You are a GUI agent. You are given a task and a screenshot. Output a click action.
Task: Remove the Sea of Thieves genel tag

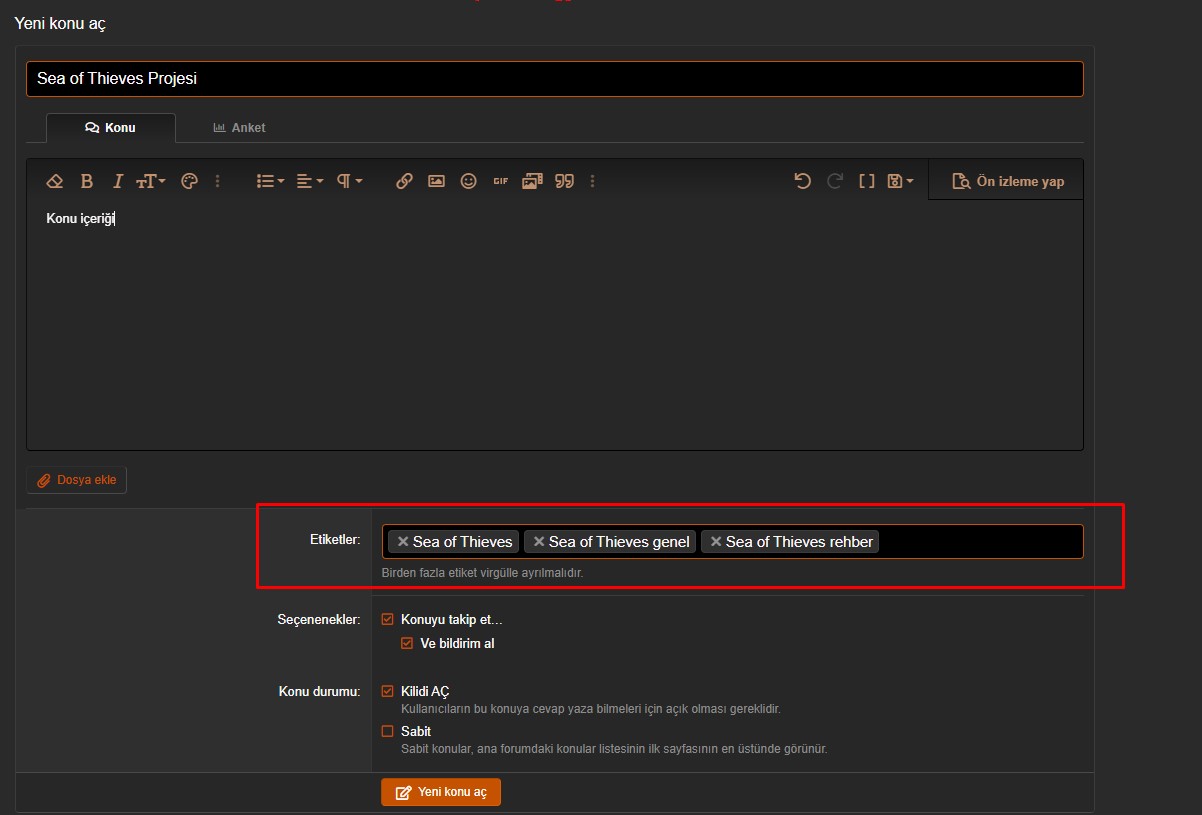pos(539,541)
